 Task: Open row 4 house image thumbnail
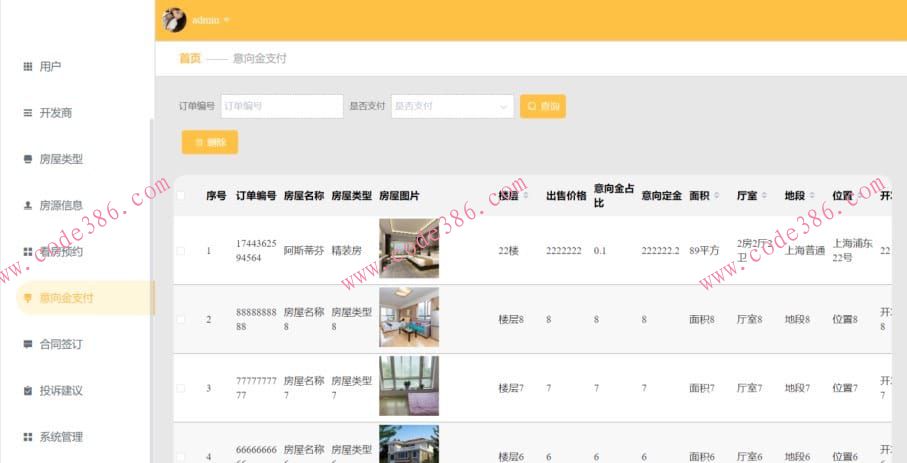(x=409, y=444)
